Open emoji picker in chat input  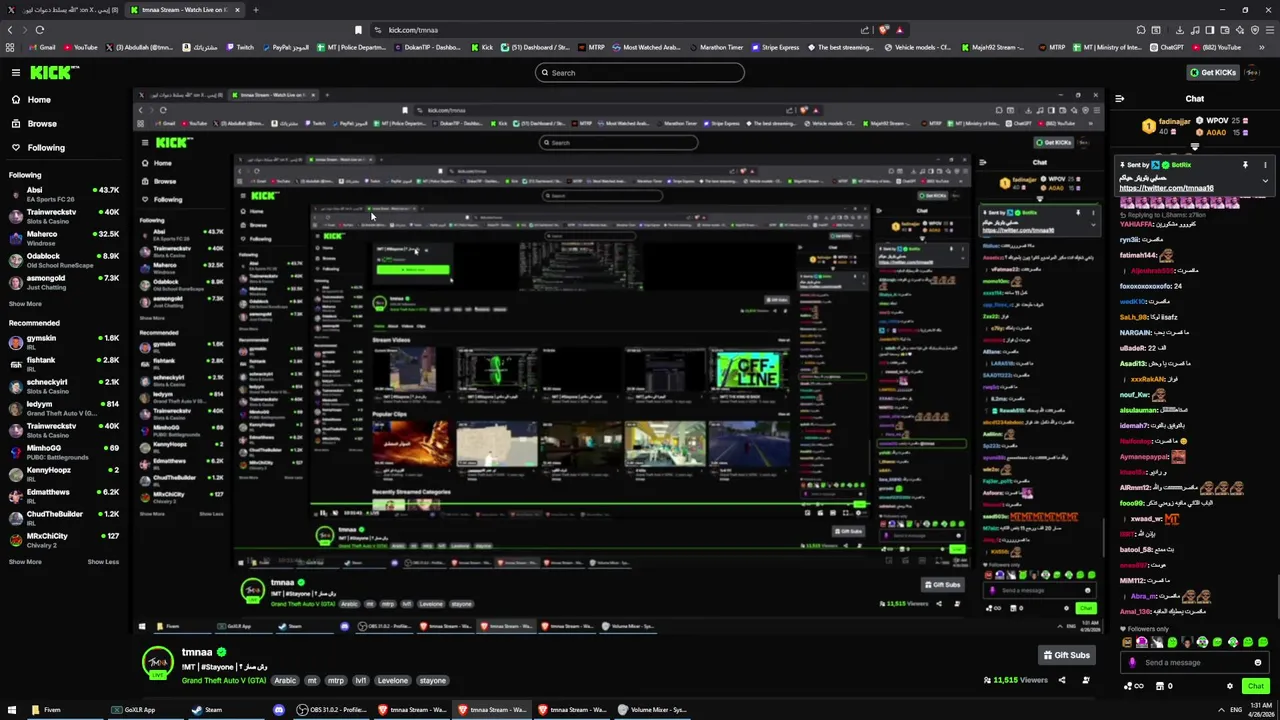click(1258, 662)
